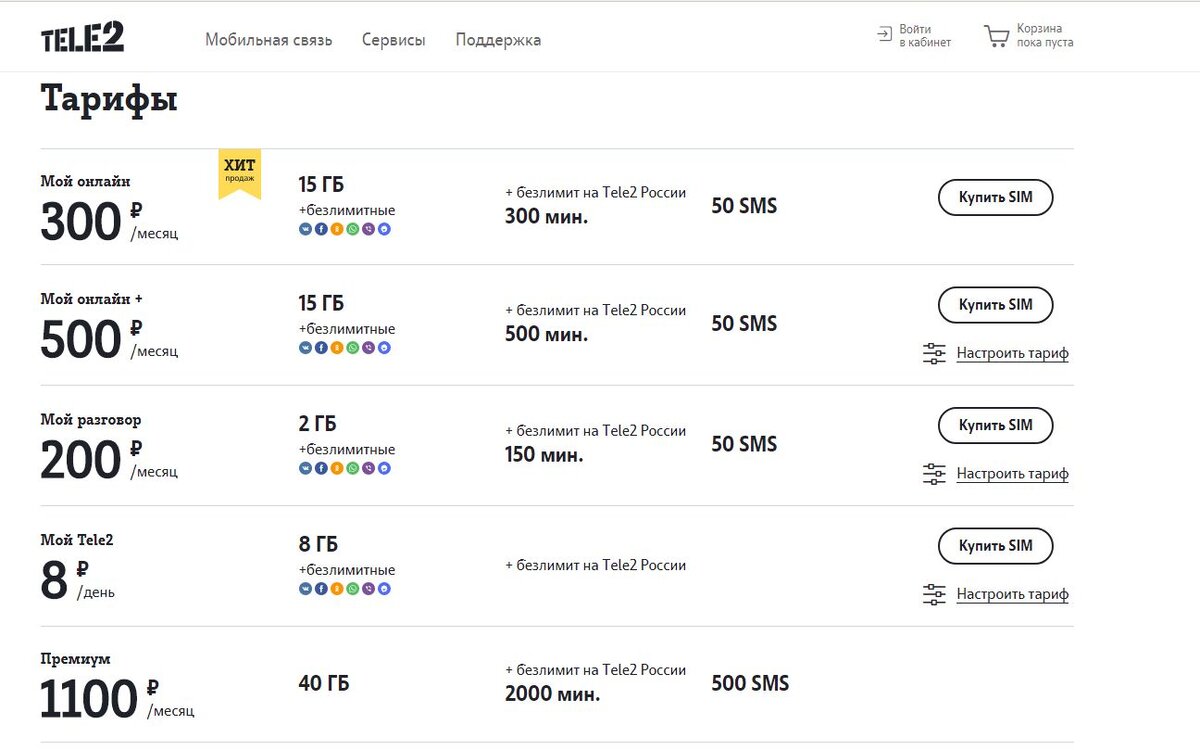
Task: Click the login arrow icon
Action: [x=884, y=35]
